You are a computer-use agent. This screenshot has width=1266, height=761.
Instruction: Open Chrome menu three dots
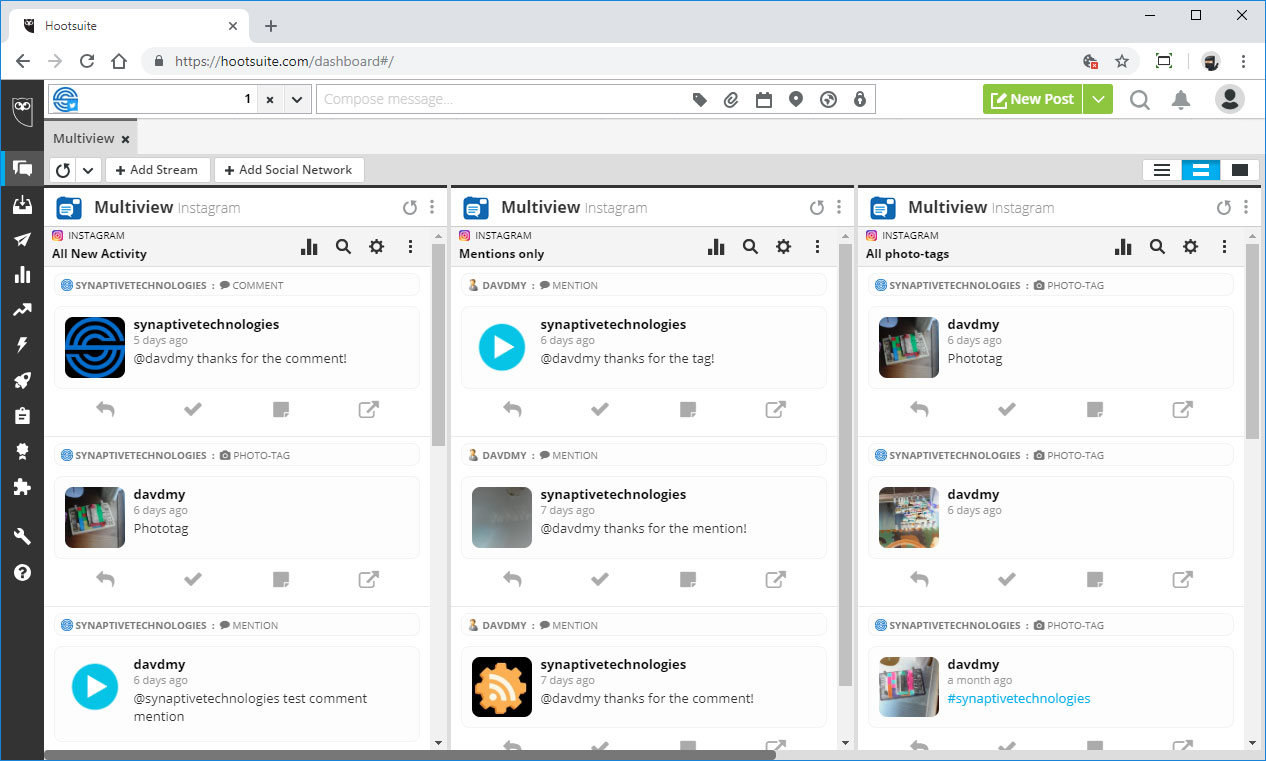pyautogui.click(x=1244, y=61)
